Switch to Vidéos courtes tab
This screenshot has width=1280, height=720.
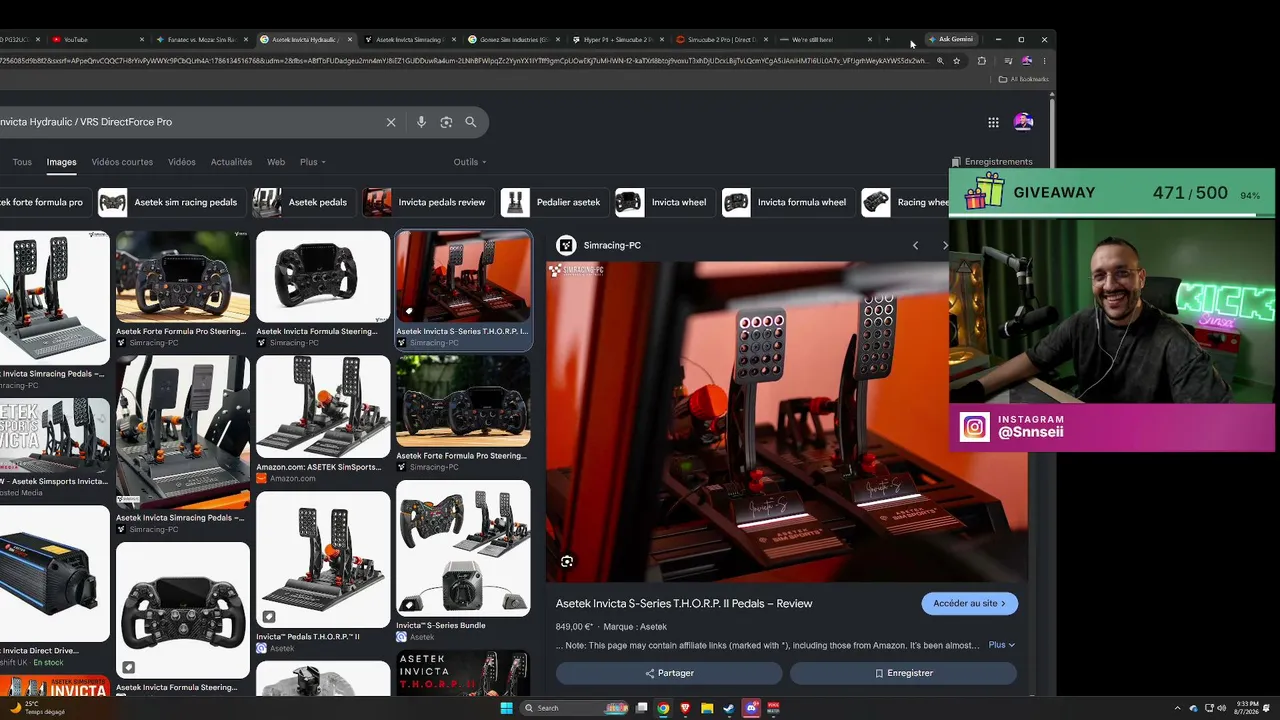122,162
